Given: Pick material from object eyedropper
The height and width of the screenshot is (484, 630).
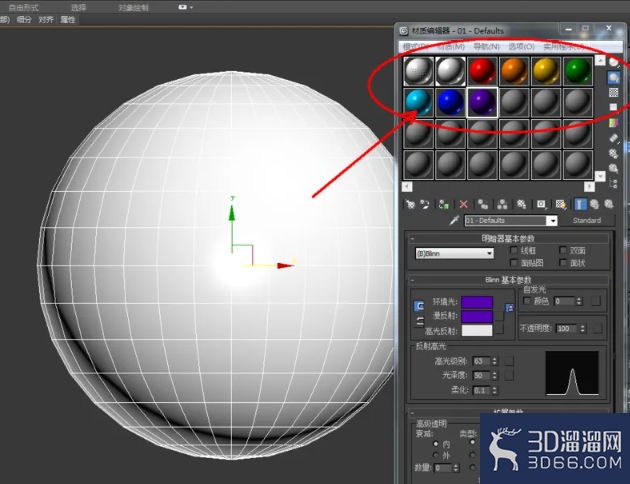Looking at the screenshot, I should pyautogui.click(x=454, y=220).
